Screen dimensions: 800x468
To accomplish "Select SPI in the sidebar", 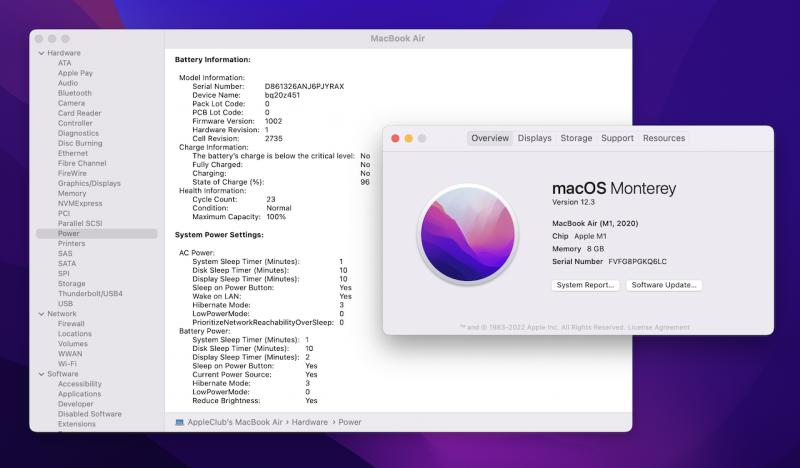I will coord(63,274).
